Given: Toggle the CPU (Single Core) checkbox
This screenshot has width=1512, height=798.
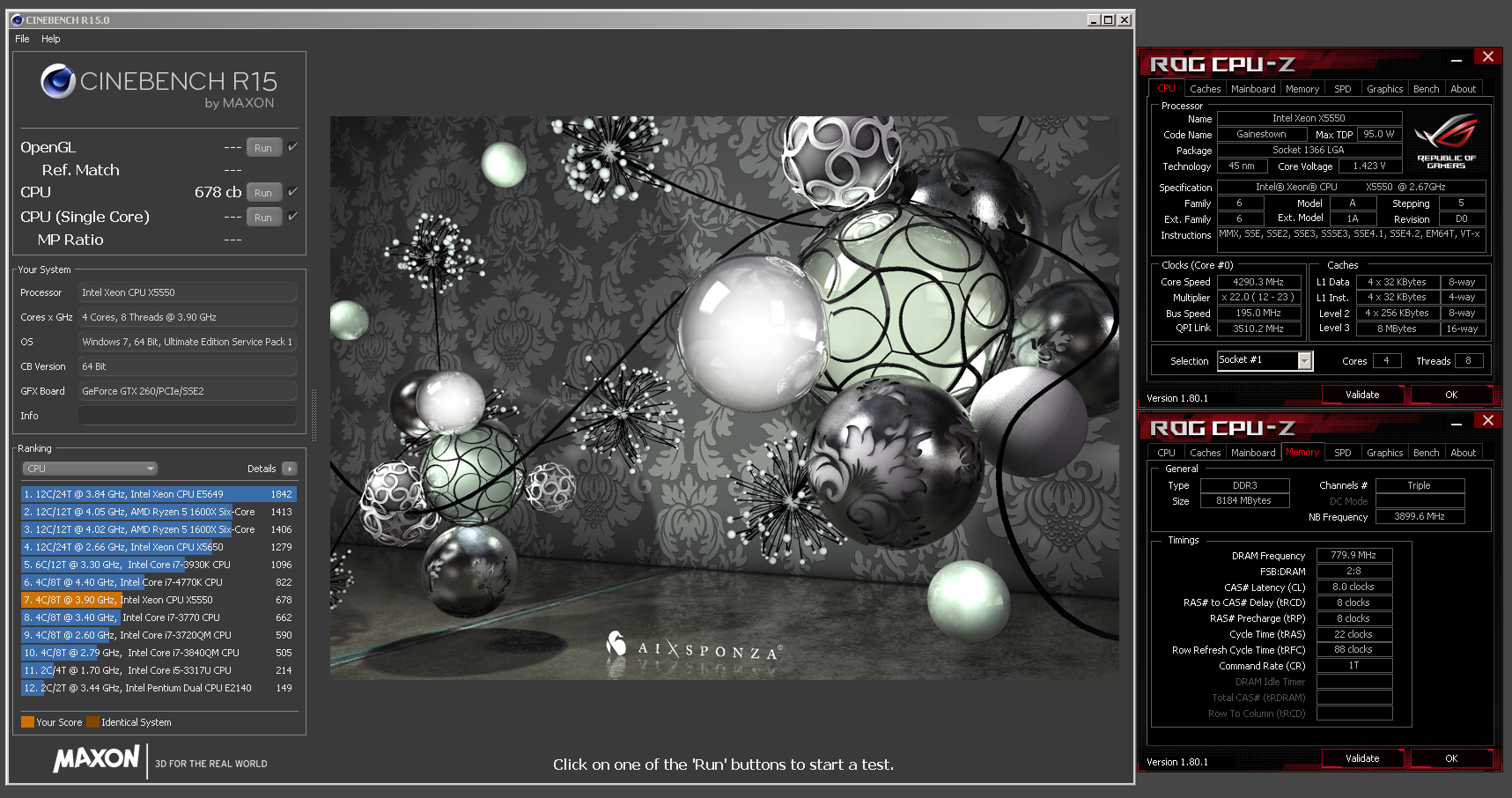Looking at the screenshot, I should tap(292, 216).
